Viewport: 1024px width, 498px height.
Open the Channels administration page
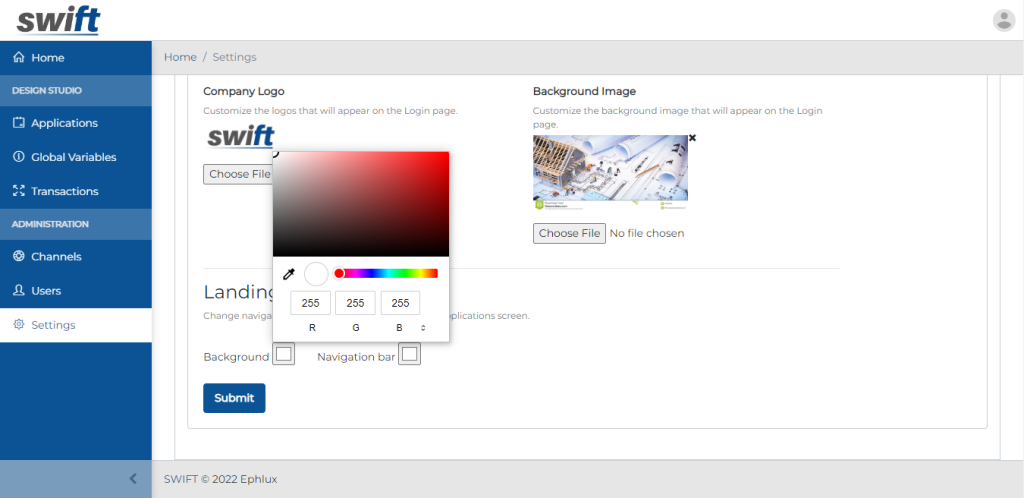[x=56, y=257]
